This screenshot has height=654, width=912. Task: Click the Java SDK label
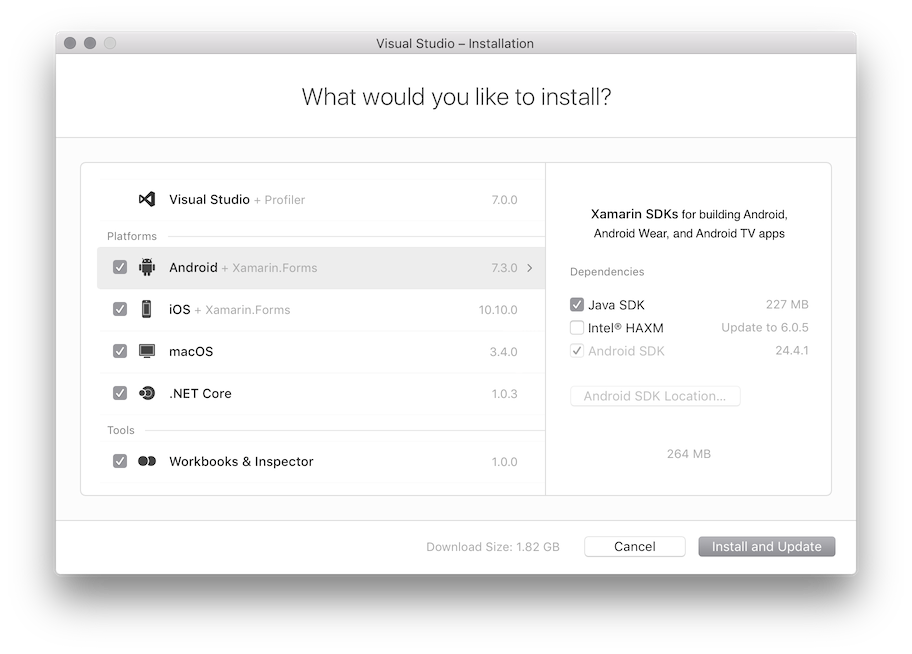pos(616,305)
